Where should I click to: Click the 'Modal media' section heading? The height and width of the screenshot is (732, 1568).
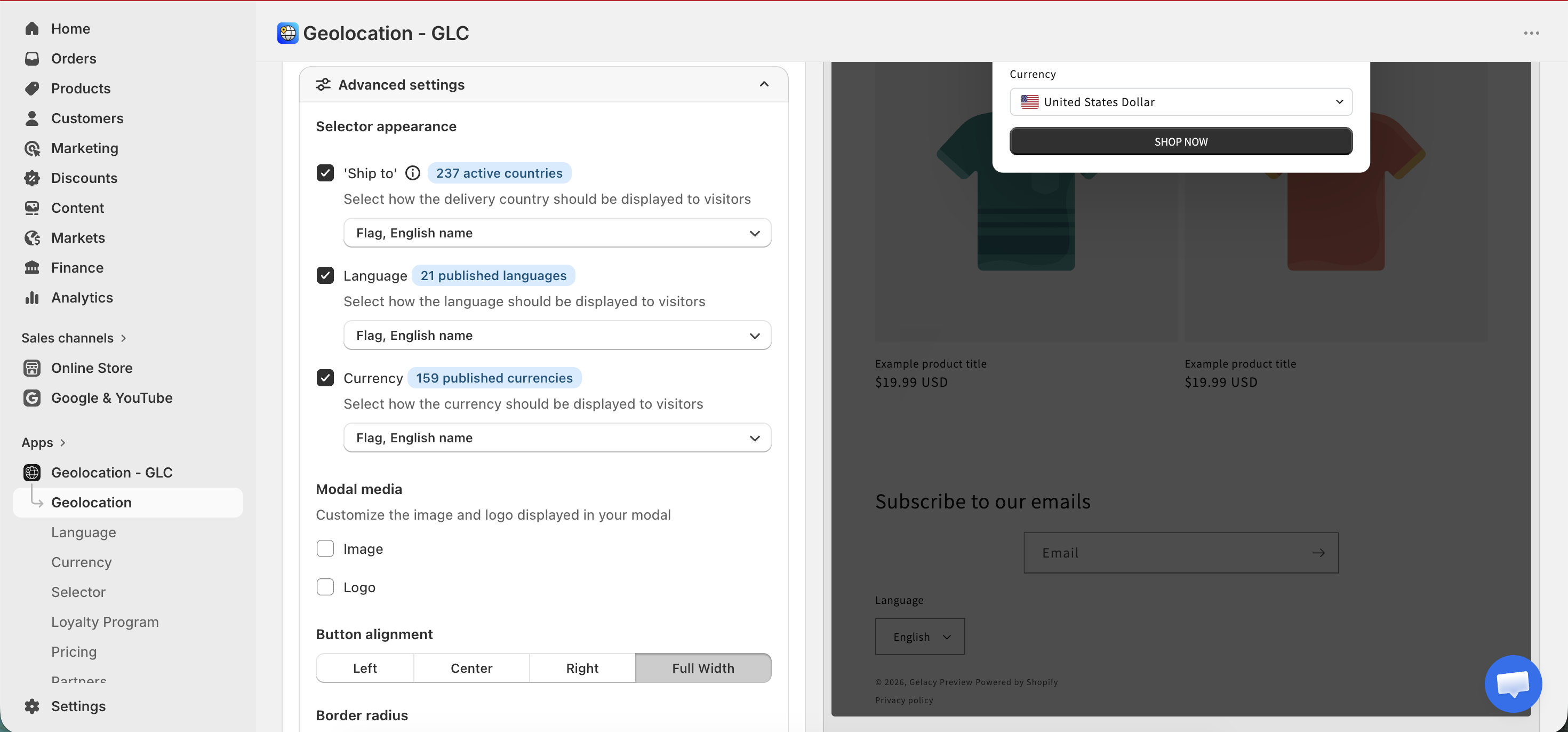tap(358, 489)
